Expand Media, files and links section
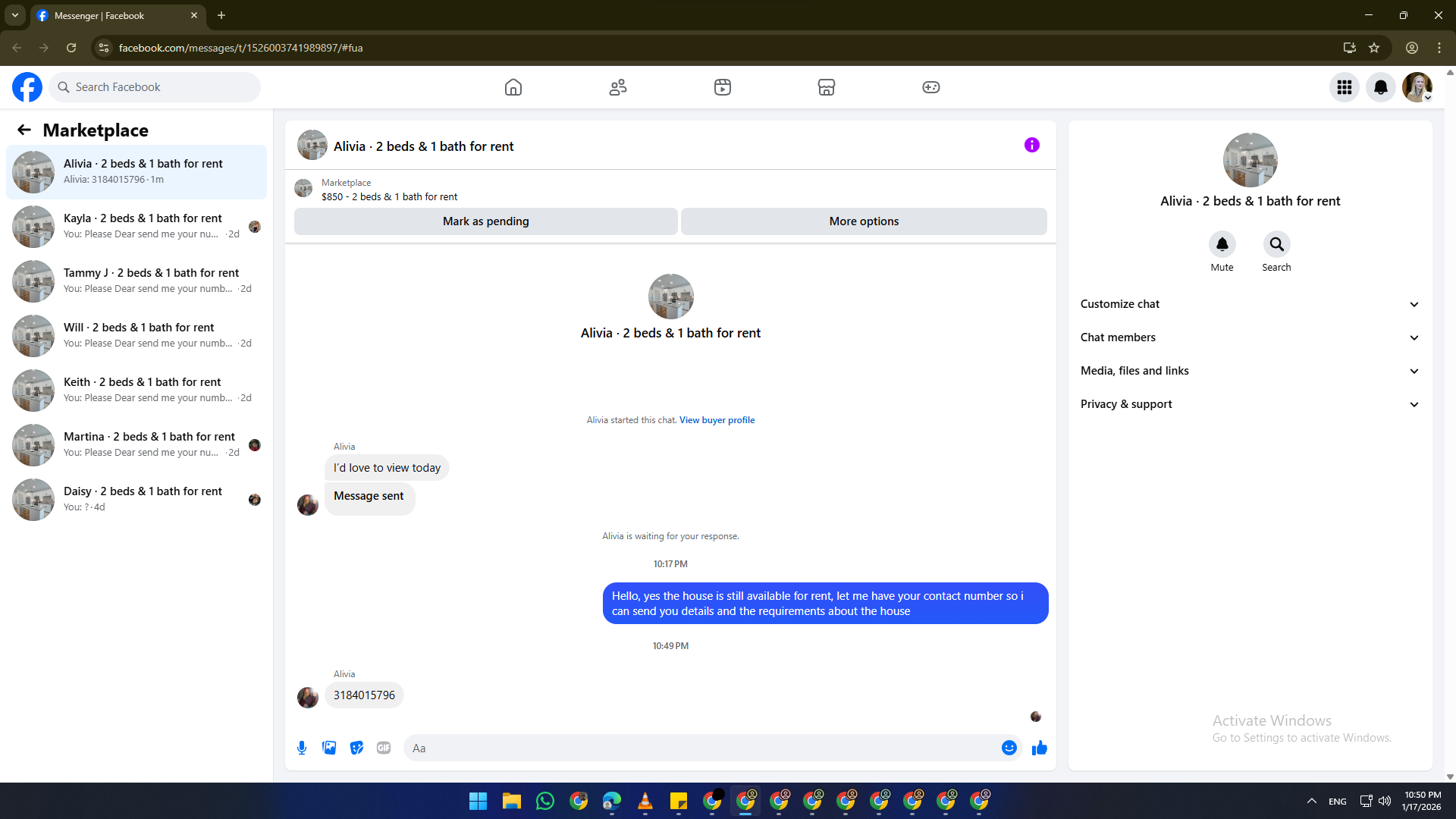Viewport: 1456px width, 819px height. [x=1249, y=371]
